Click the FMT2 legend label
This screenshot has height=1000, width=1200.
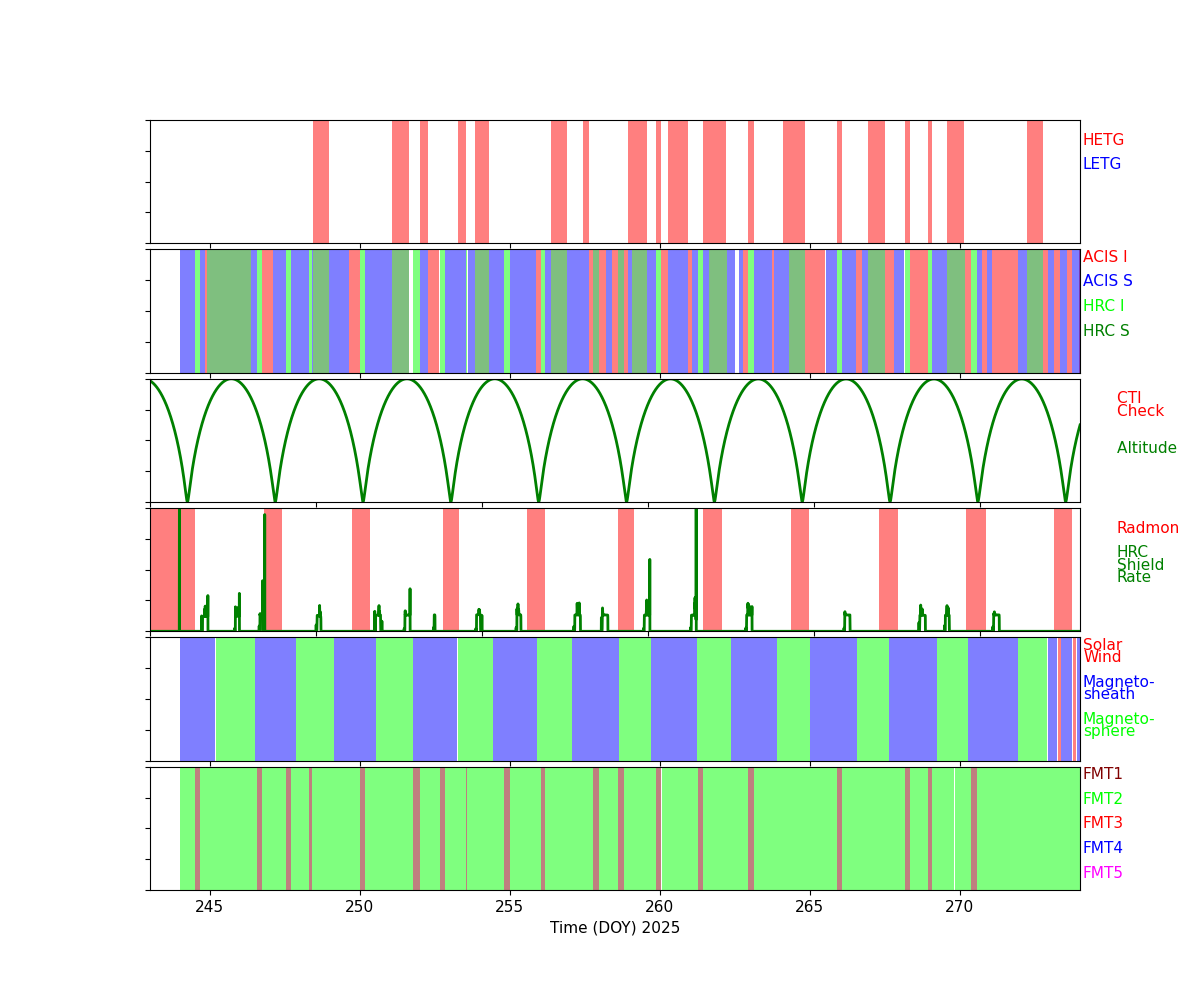pyautogui.click(x=1103, y=799)
